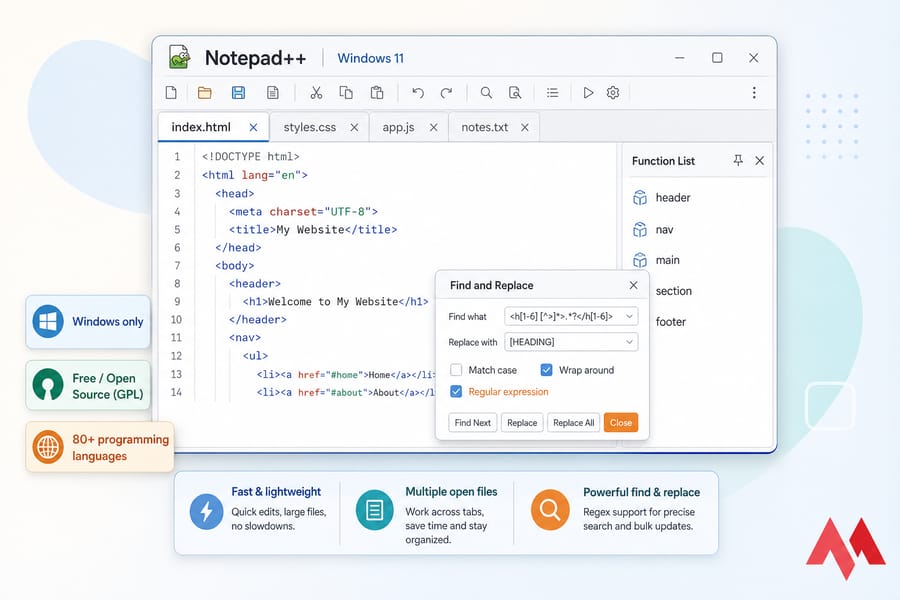Click the Replace button
This screenshot has height=600, width=900.
[x=522, y=423]
